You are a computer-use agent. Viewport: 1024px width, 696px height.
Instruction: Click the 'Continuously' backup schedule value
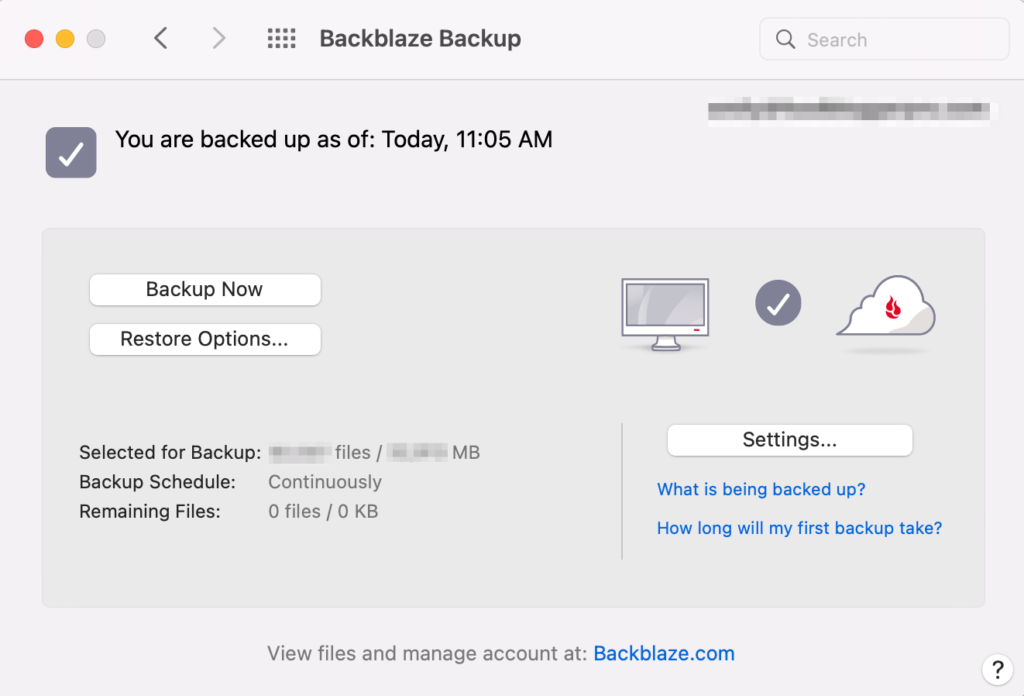pos(325,482)
